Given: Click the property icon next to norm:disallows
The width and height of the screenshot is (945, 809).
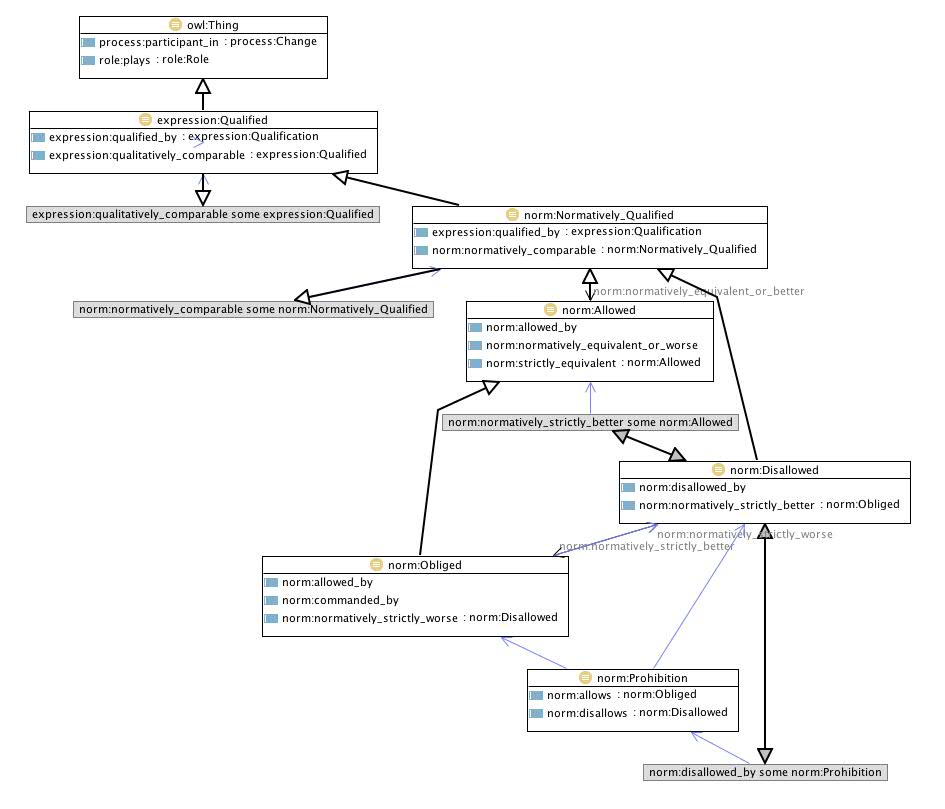Looking at the screenshot, I should point(536,713).
